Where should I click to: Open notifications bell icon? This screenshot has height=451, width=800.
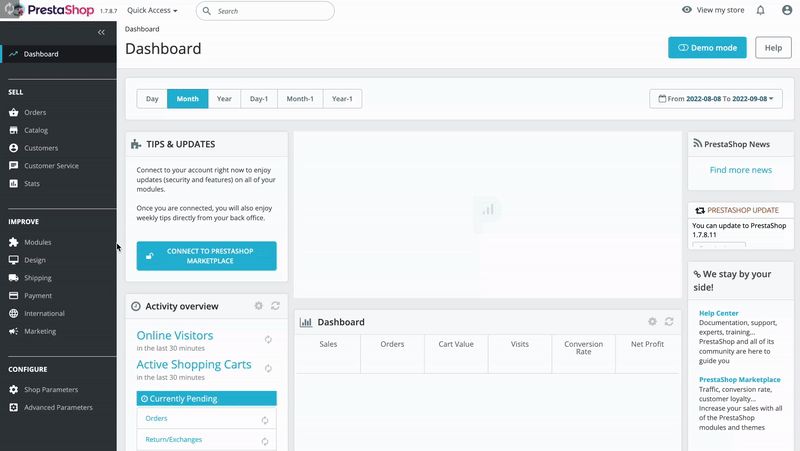[760, 10]
